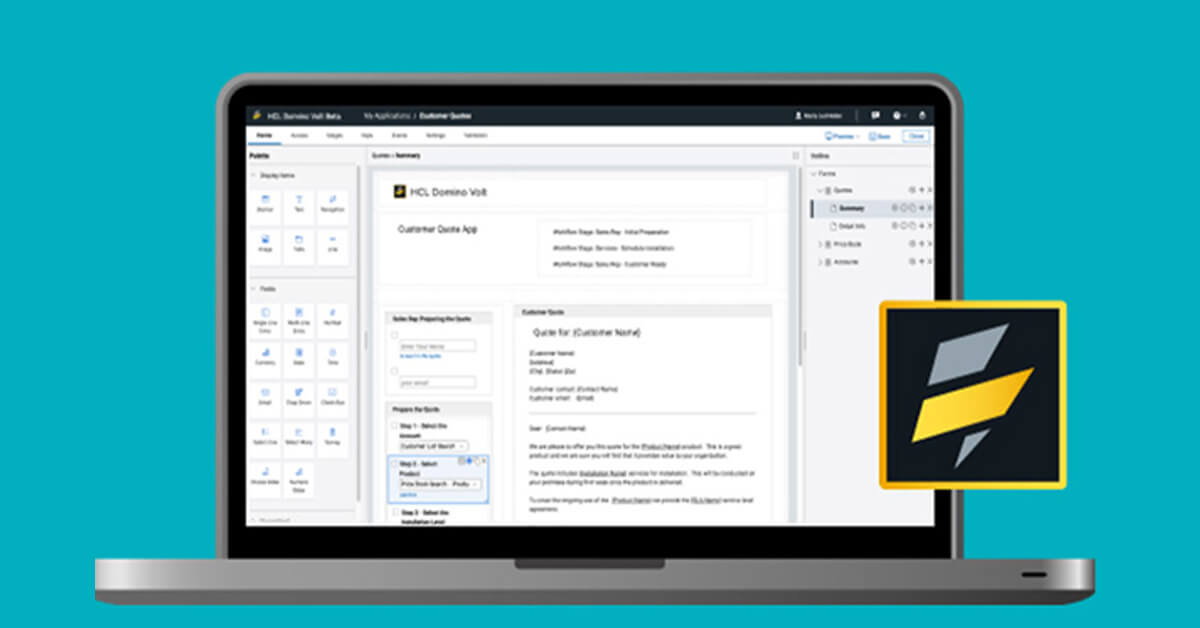Click the Close button in the toolbar

tap(915, 136)
